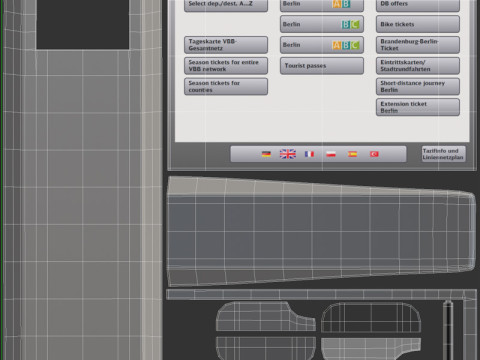Pick the Spanish flag language icon
480x360 pixels.
click(x=353, y=154)
